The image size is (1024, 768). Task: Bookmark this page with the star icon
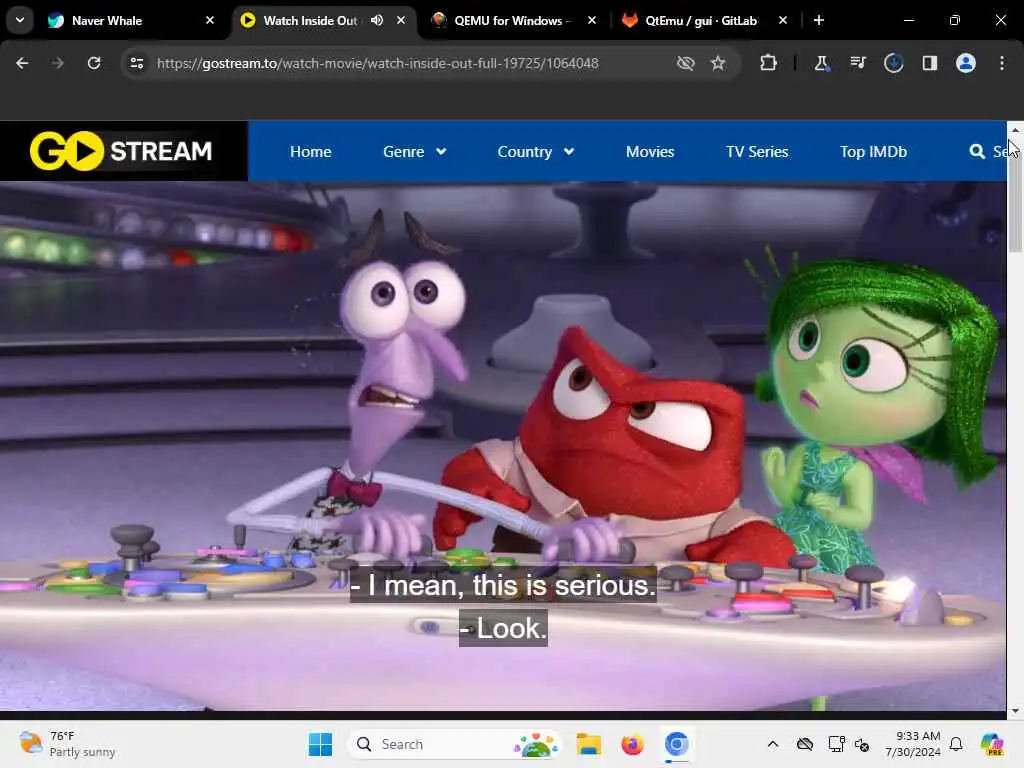coord(718,63)
